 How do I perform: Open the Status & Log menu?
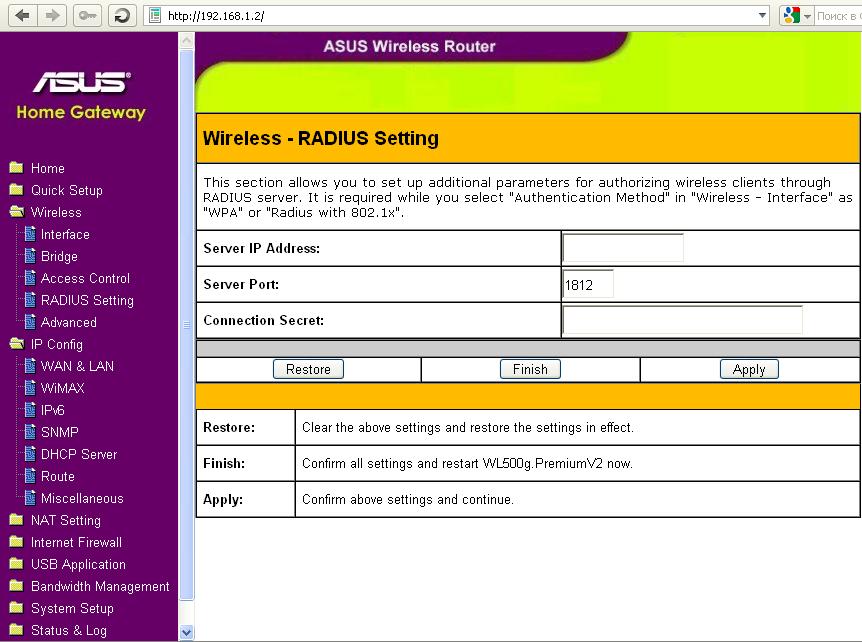[68, 630]
